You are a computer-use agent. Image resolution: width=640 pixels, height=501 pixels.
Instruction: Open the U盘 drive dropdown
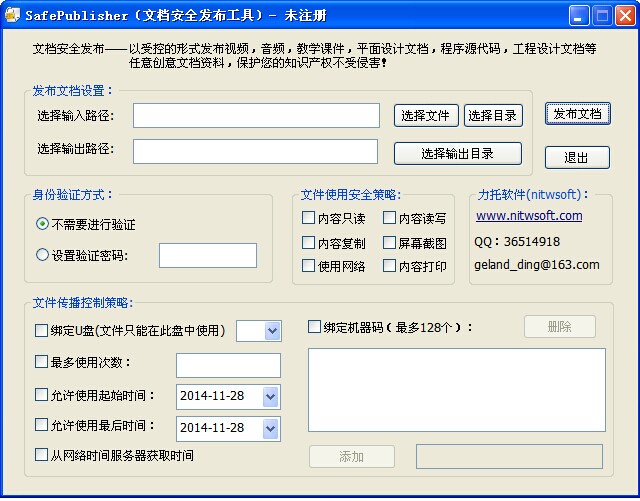(x=271, y=331)
